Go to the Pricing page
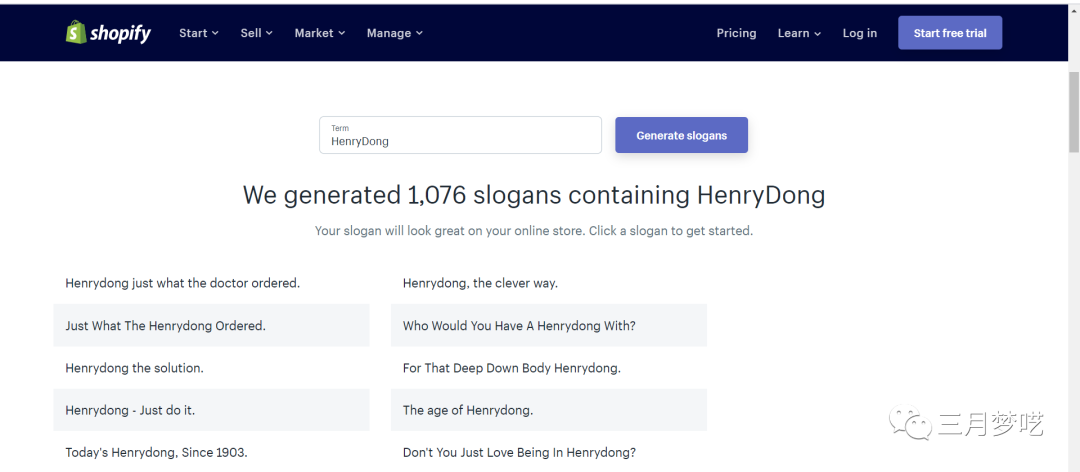This screenshot has height=472, width=1080. click(x=736, y=33)
